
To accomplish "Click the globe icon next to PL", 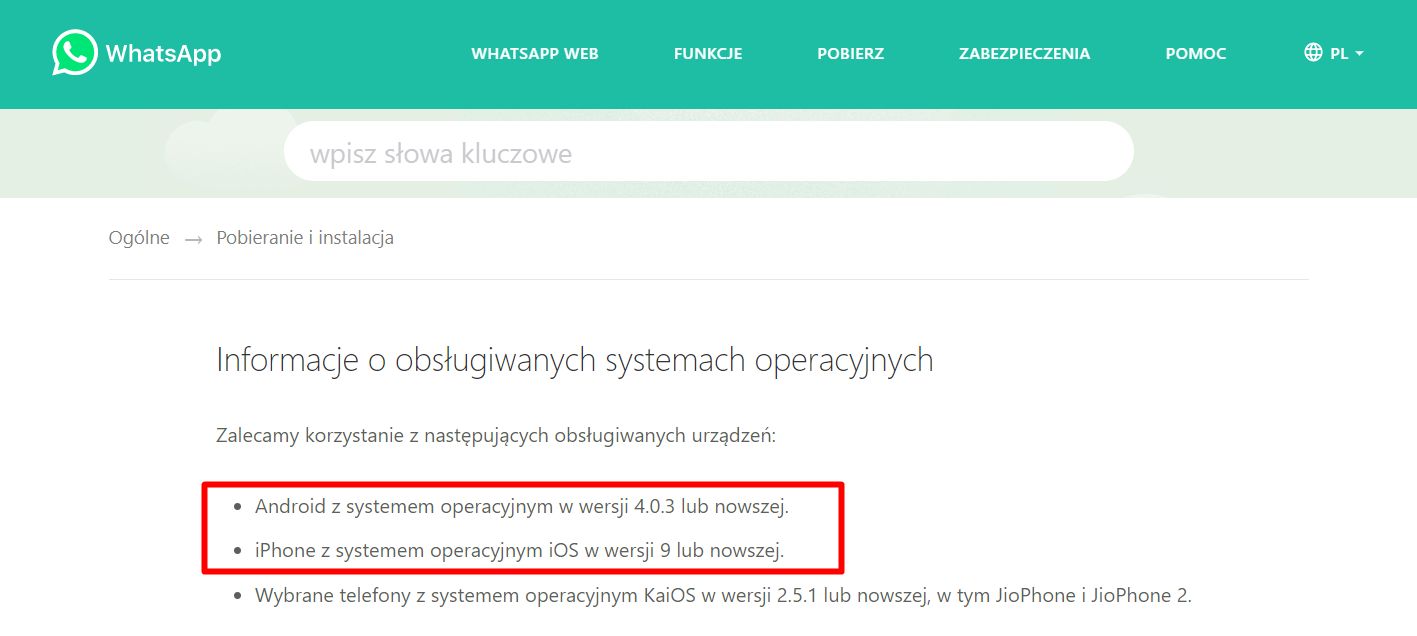I will (x=1313, y=53).
